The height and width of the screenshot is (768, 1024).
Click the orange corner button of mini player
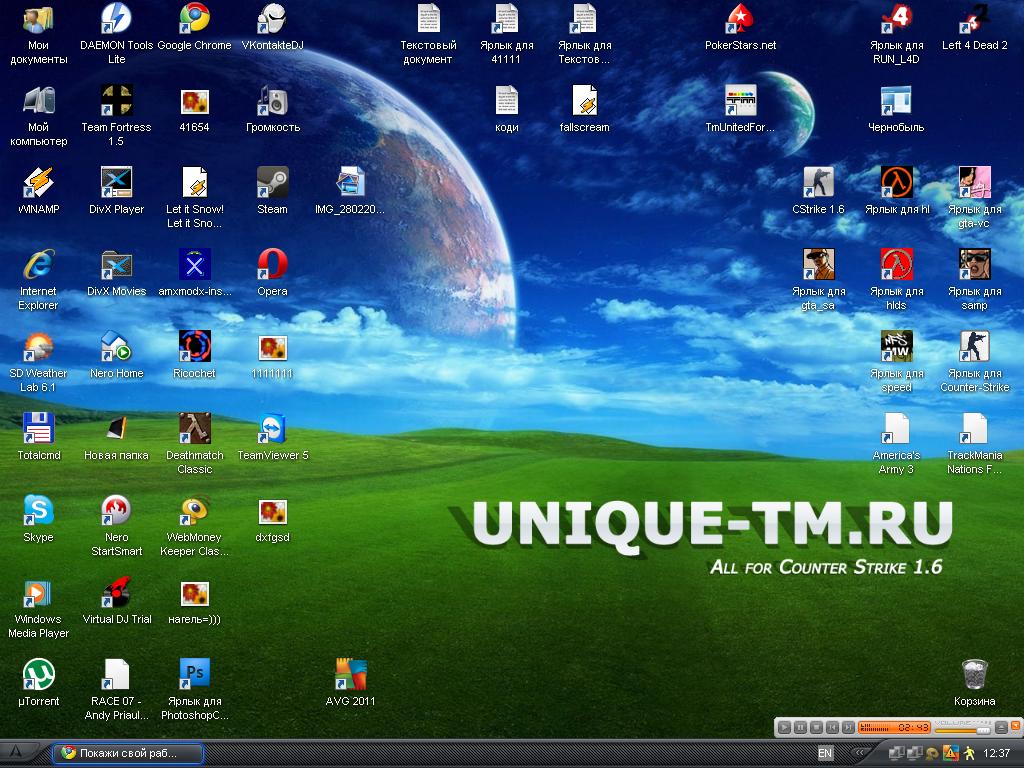point(1016,725)
